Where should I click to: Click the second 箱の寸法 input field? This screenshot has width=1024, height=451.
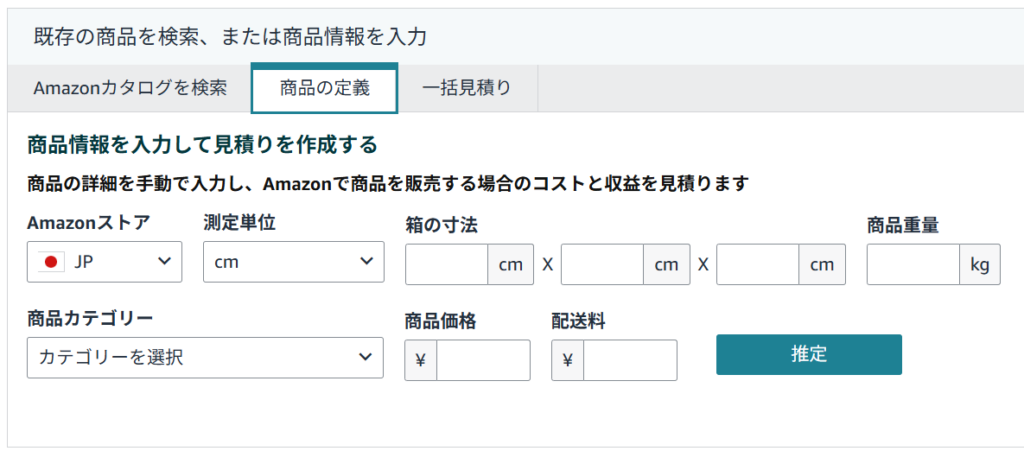(602, 265)
